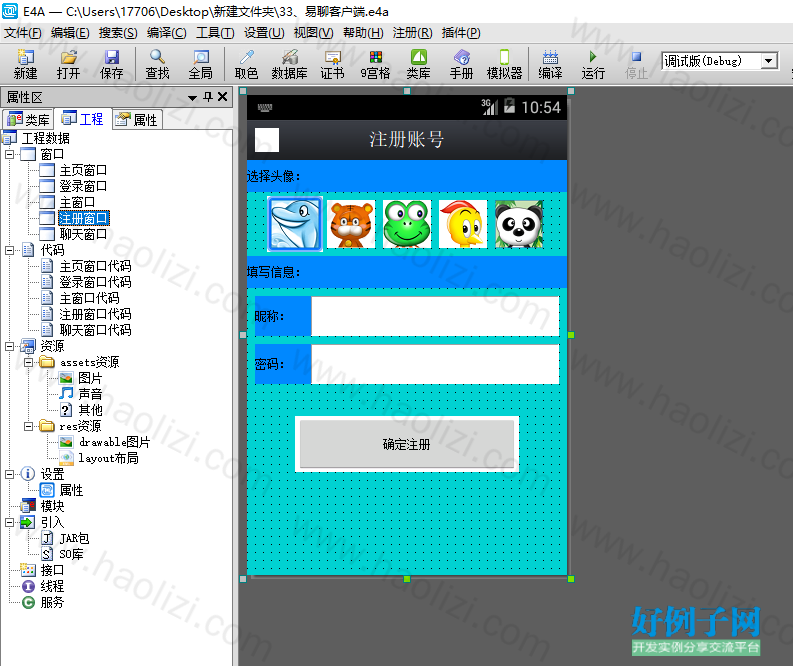Switch to the 类库 tab
This screenshot has width=793, height=666.
tap(27, 120)
